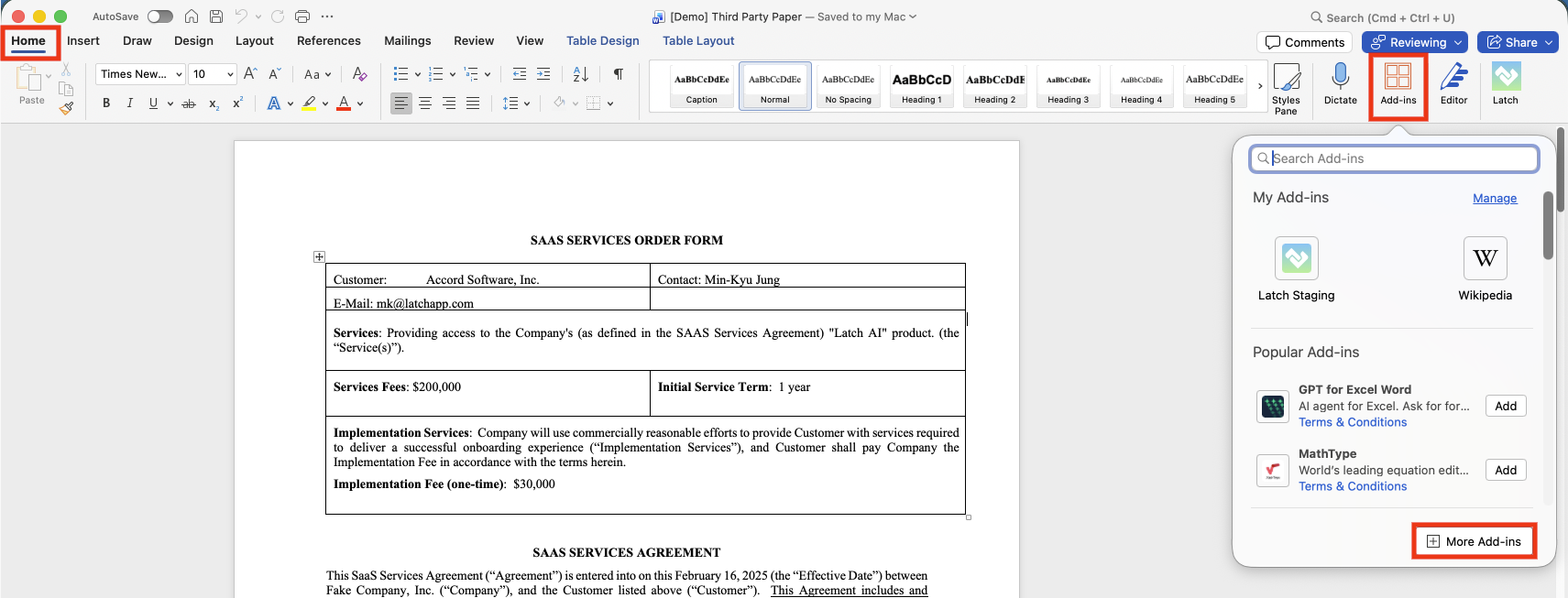Show paragraph marks with pilcrow icon
The width and height of the screenshot is (1568, 598).
pos(619,74)
